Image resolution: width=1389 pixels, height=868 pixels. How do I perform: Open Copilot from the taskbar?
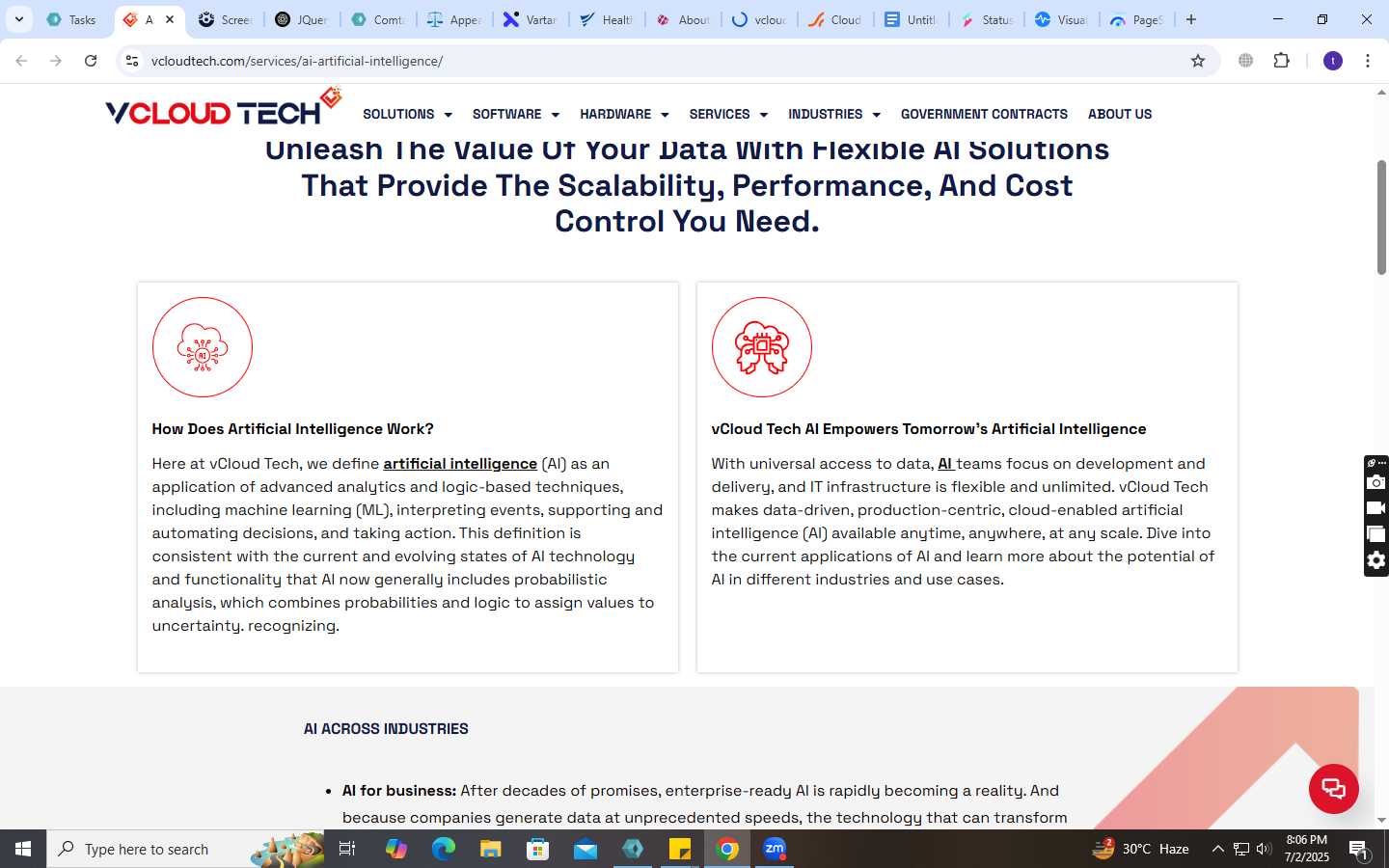395,849
